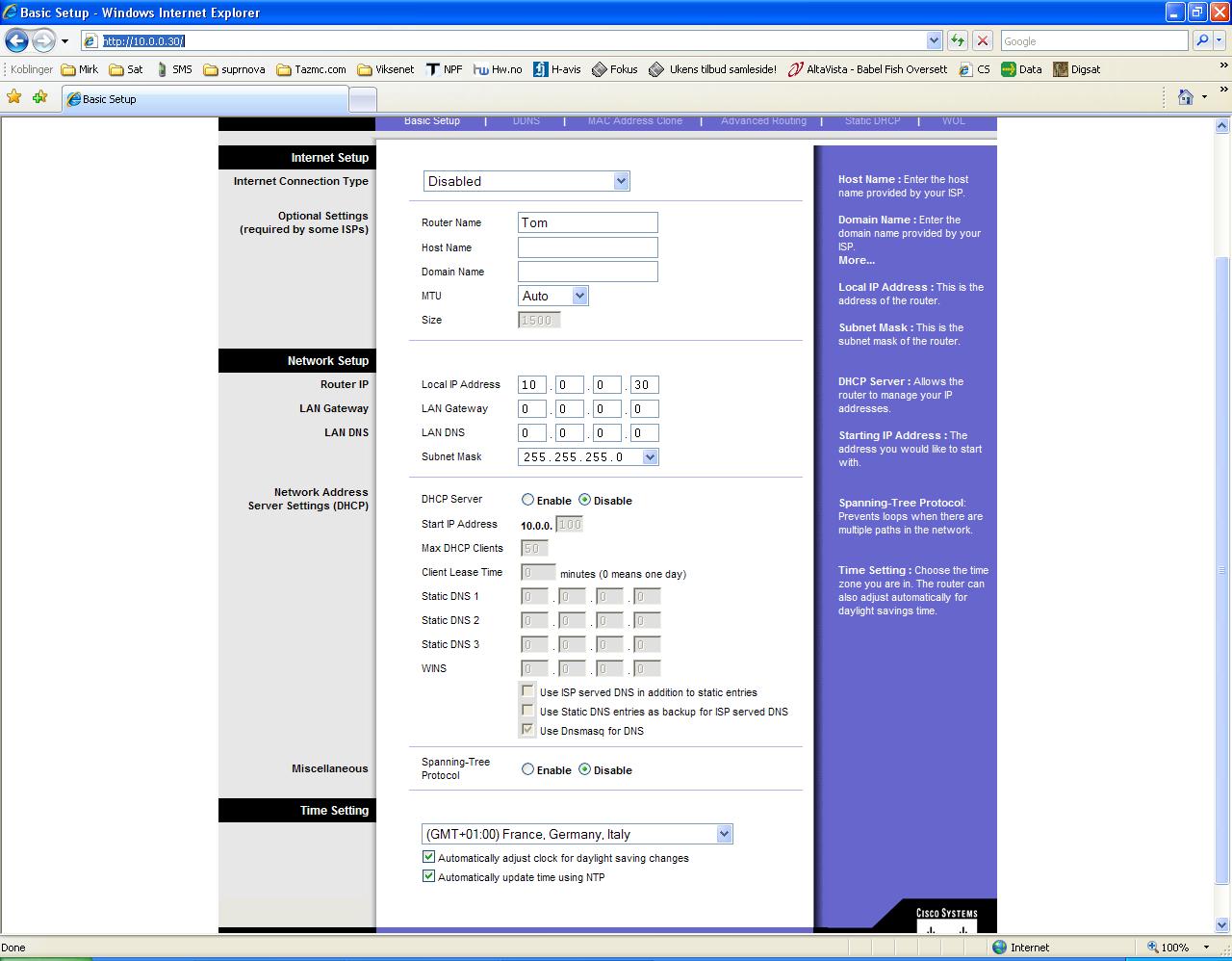Enable Spanning-Tree Protocol
Screen dimensions: 1232x961
pyautogui.click(x=527, y=769)
